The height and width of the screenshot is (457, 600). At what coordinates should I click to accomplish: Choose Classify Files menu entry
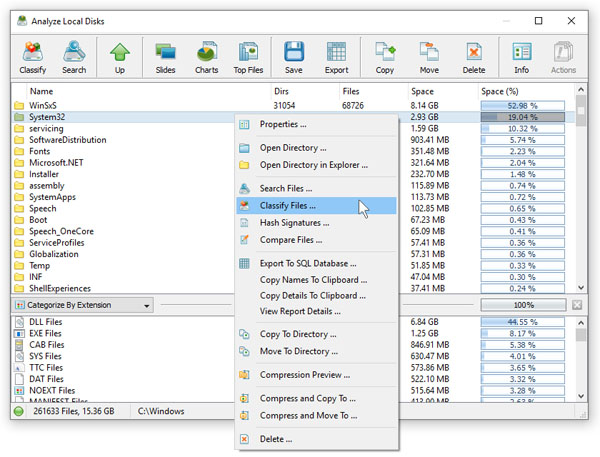point(316,206)
